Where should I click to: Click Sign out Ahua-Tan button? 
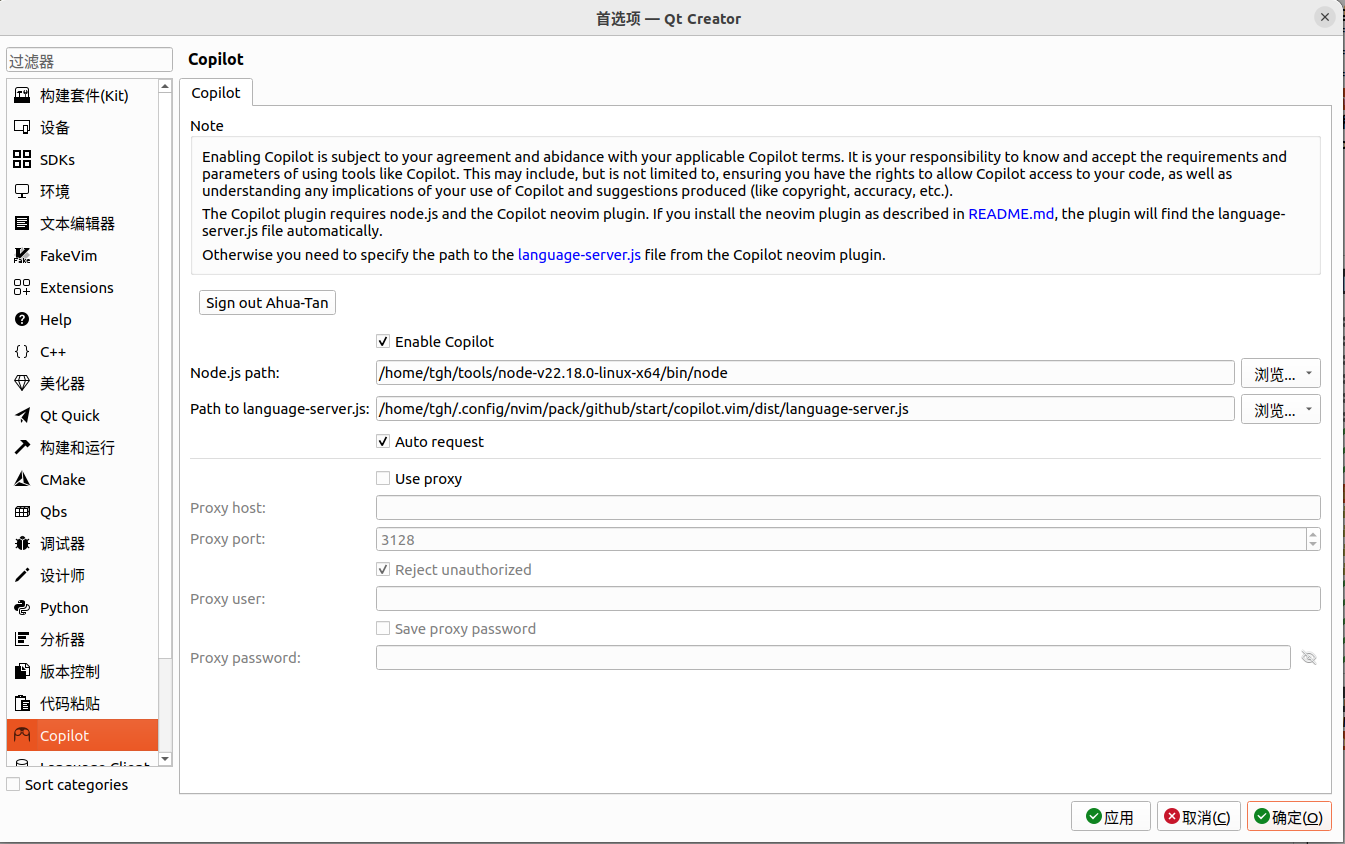tap(267, 302)
